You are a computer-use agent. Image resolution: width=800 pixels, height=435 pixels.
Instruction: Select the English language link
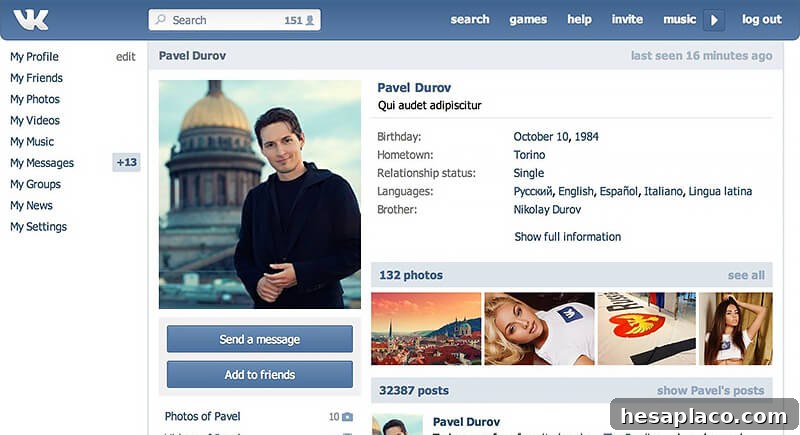point(576,191)
